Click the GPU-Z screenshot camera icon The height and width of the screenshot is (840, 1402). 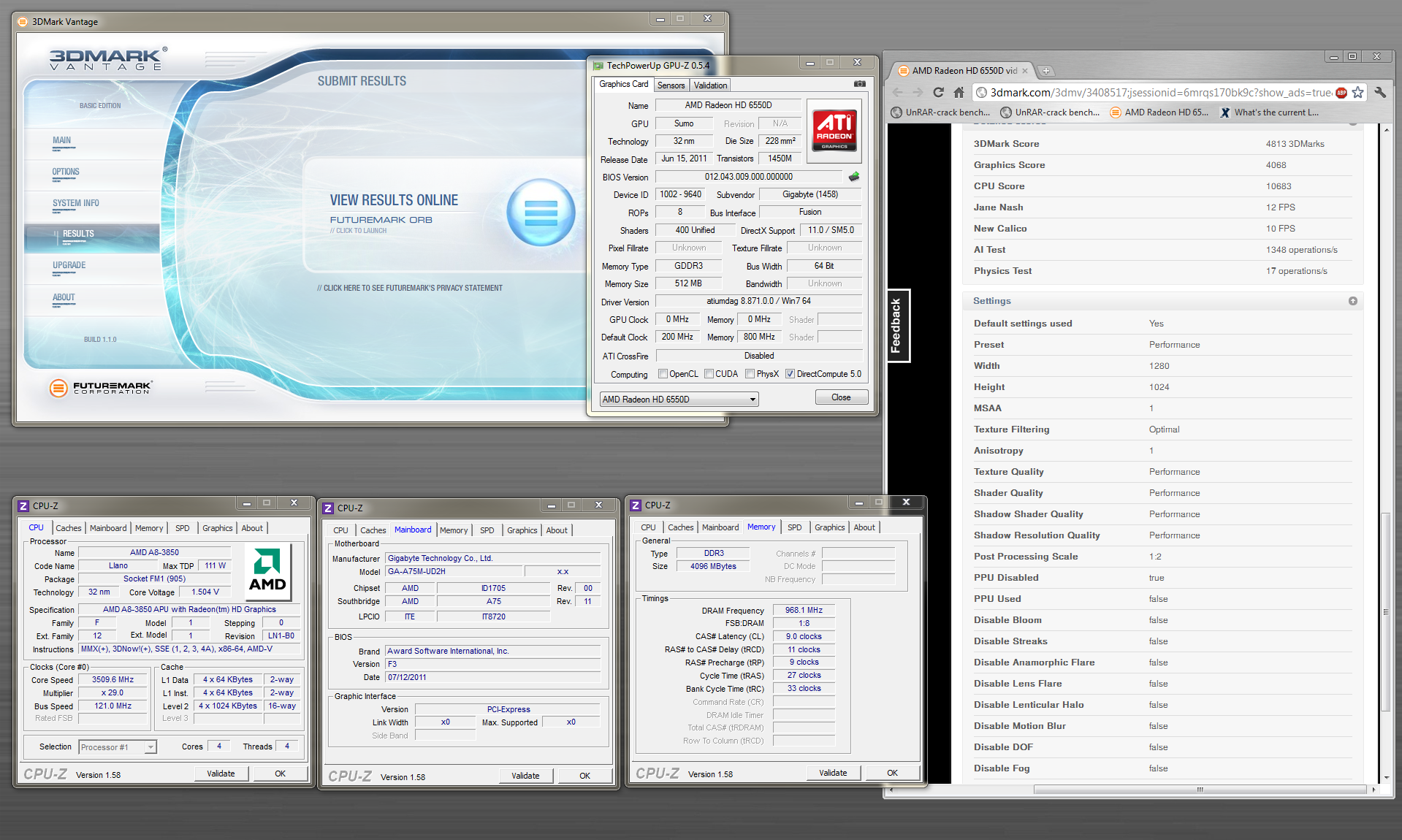860,84
